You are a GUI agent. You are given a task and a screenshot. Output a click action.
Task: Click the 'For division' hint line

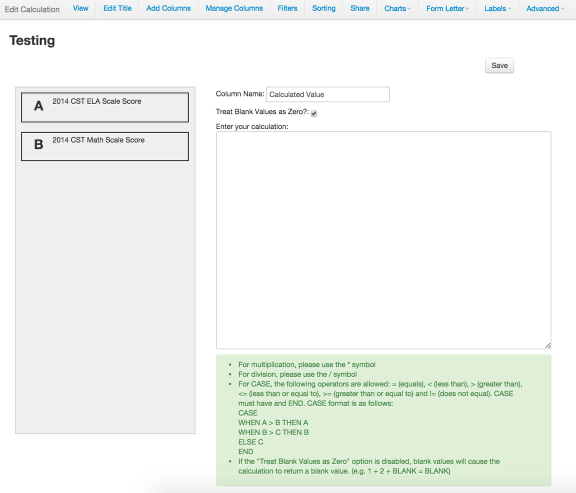click(298, 374)
